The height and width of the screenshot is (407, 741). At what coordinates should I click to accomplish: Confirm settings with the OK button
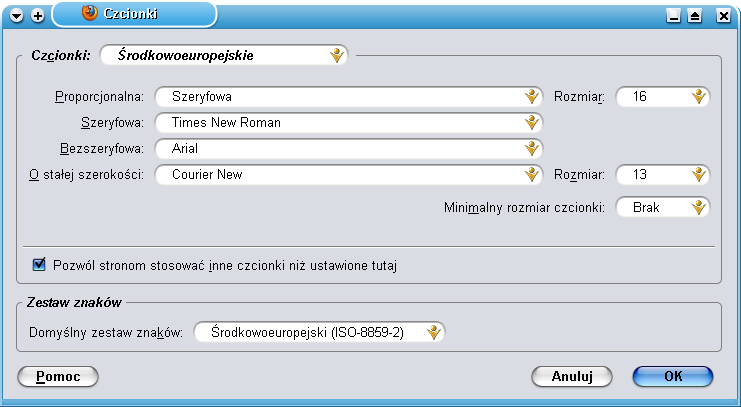(673, 376)
